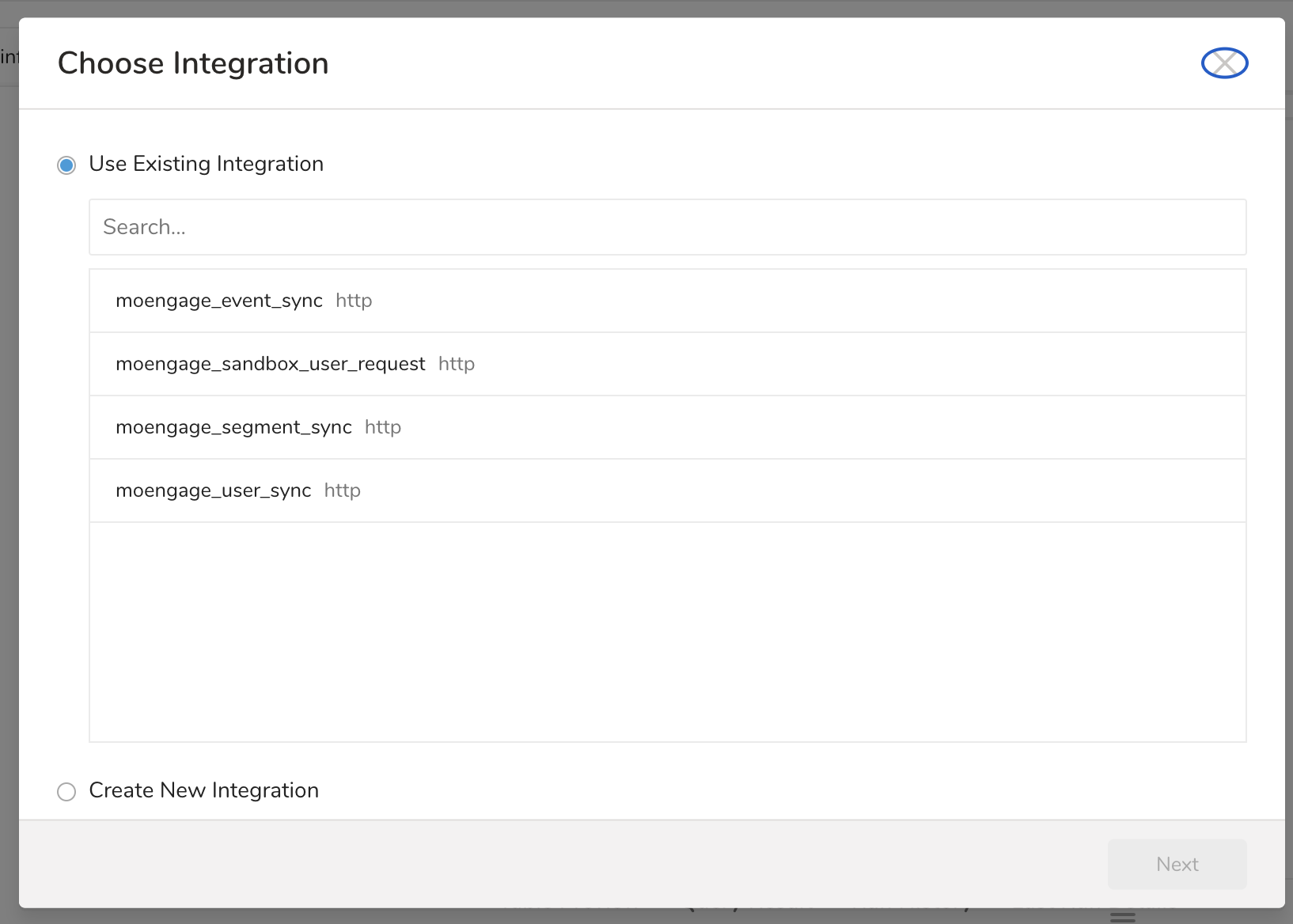The height and width of the screenshot is (924, 1293).
Task: Click the http tag beside moengage_event_sync
Action: click(x=353, y=301)
